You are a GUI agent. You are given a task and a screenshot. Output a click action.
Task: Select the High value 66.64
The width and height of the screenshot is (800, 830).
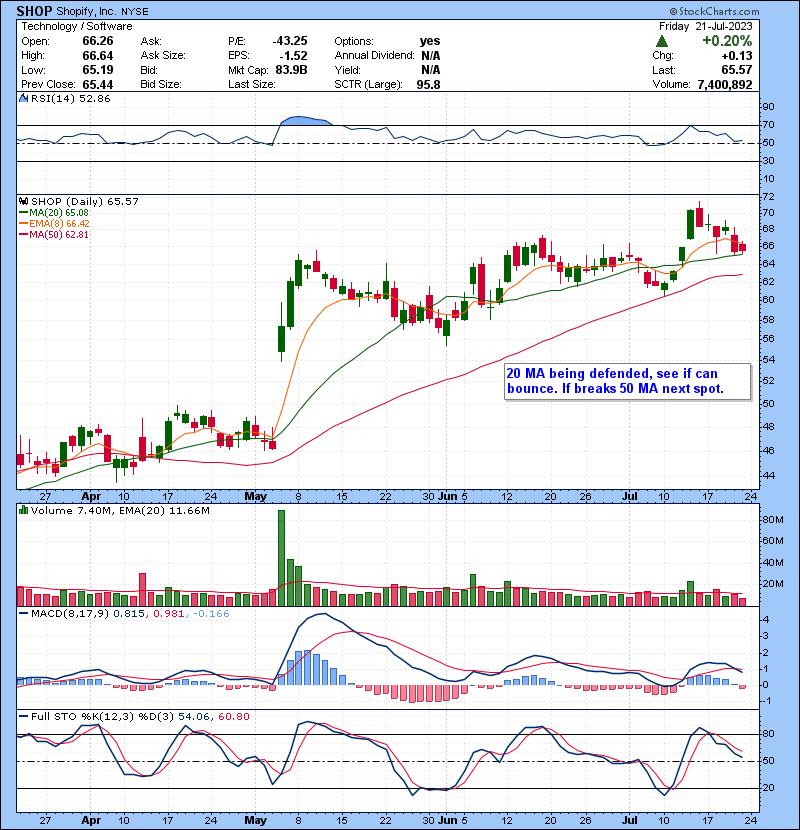pyautogui.click(x=98, y=56)
